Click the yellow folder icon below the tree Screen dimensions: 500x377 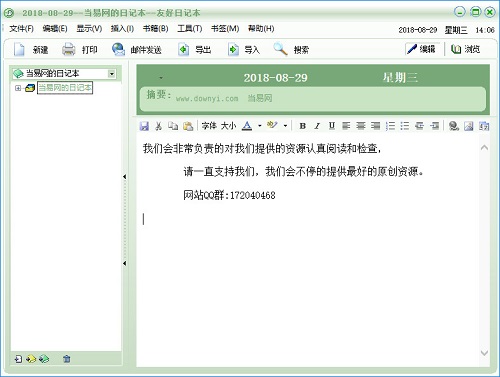coord(31,359)
